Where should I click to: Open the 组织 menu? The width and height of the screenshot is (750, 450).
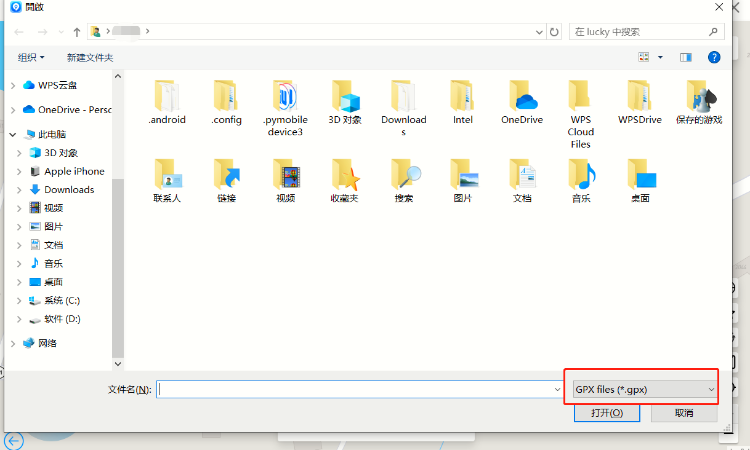tap(31, 57)
